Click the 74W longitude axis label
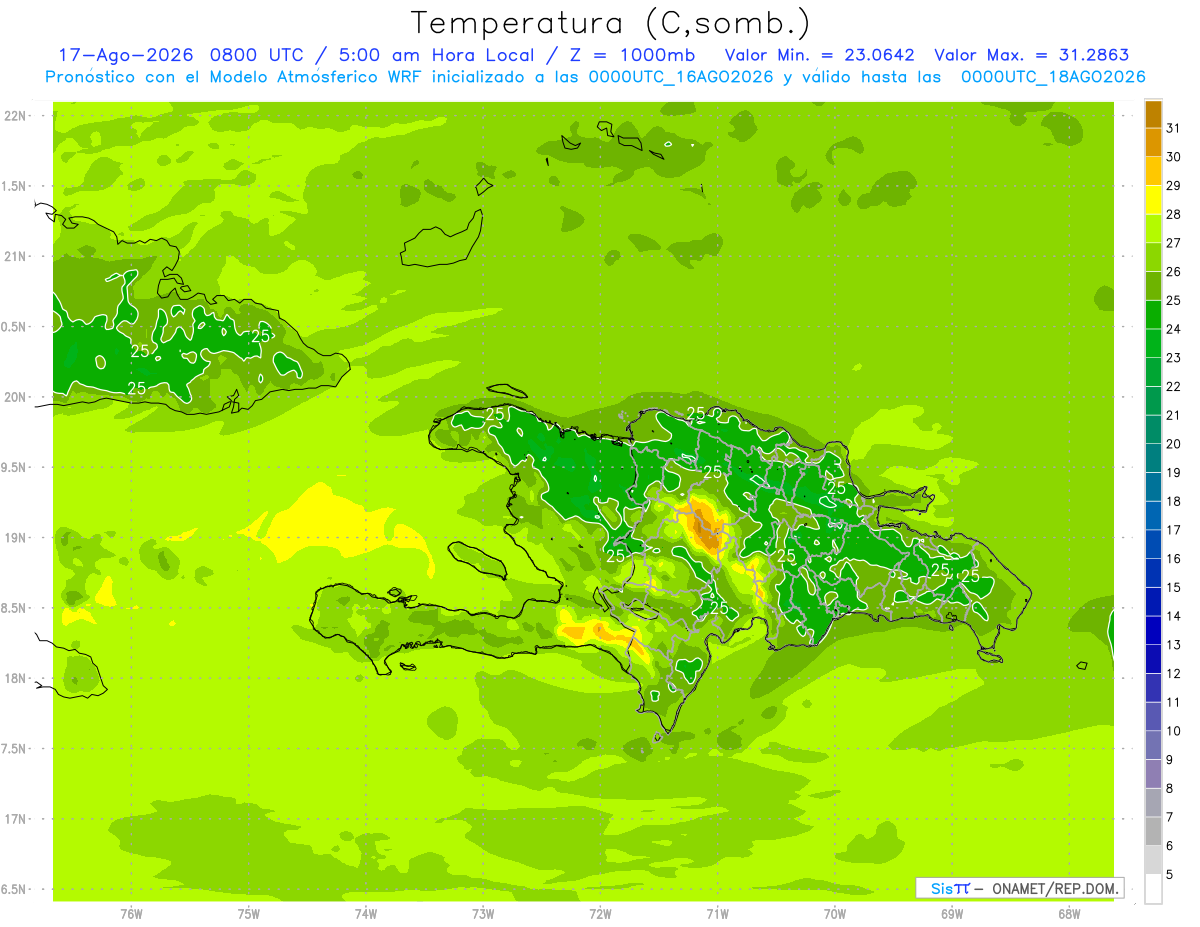1200x927 pixels. [x=366, y=914]
